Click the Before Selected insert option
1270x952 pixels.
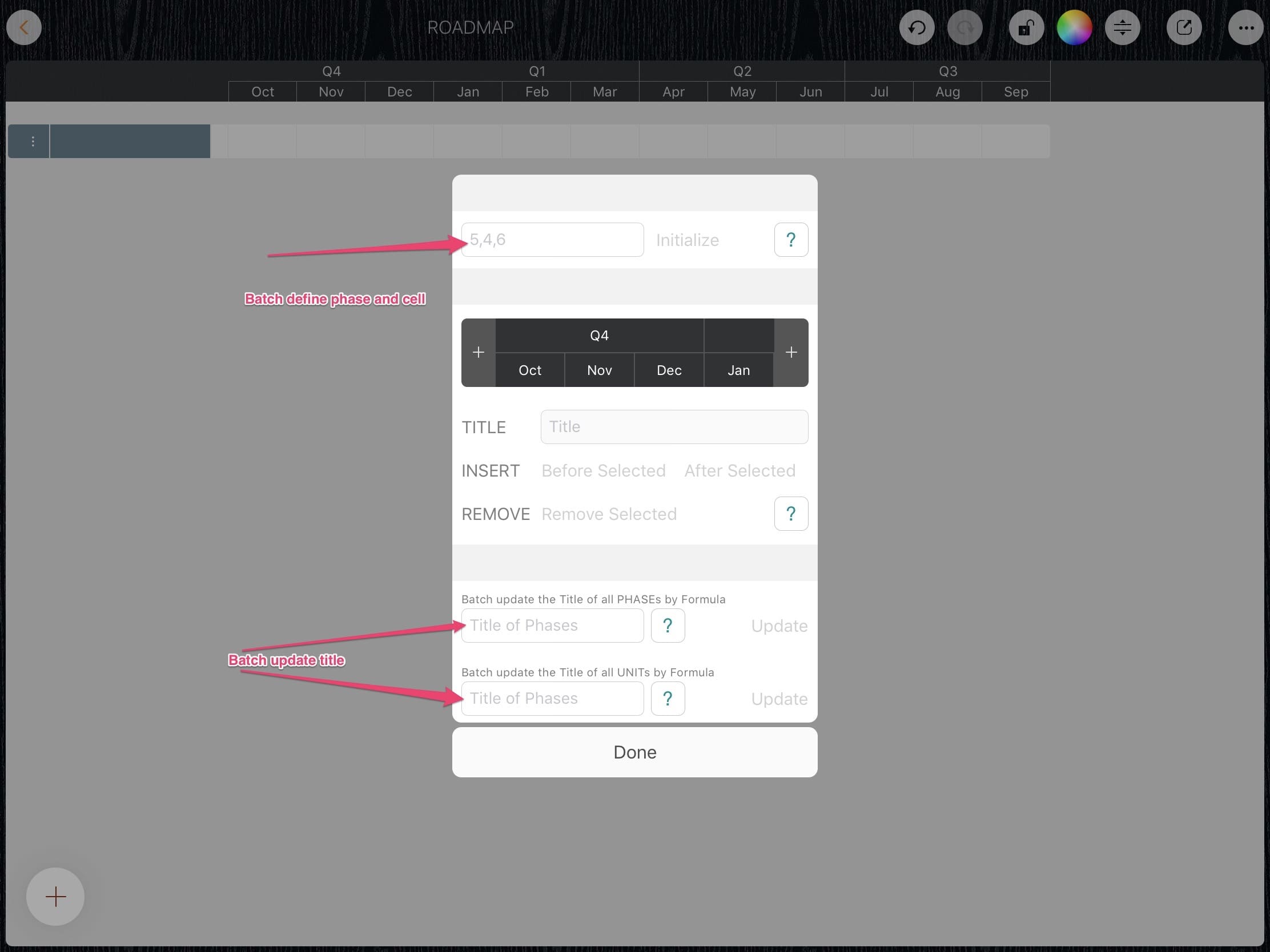(604, 470)
